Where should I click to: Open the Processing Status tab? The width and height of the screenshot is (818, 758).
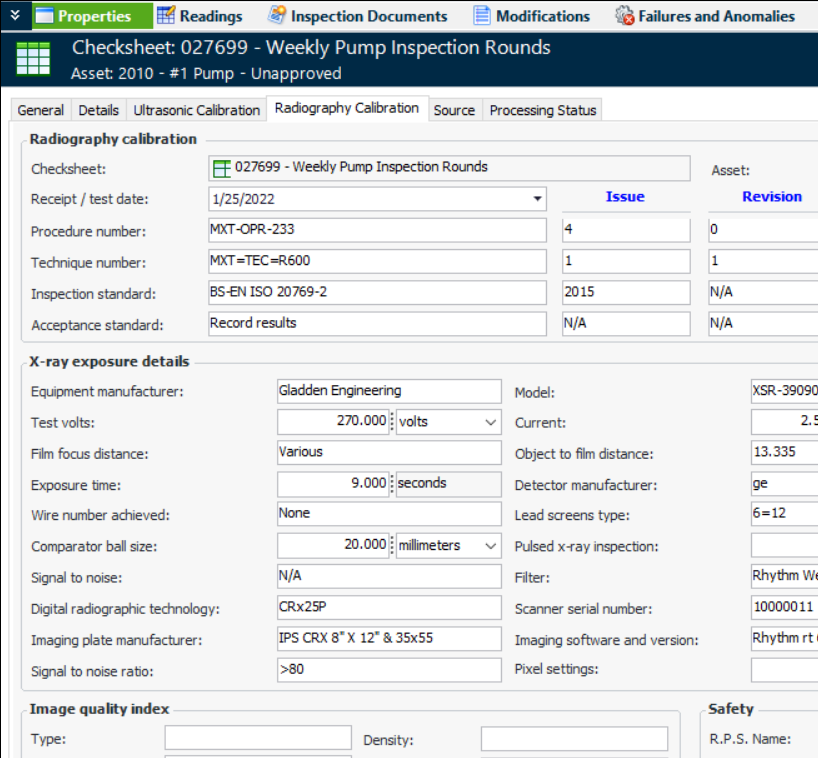click(x=542, y=110)
